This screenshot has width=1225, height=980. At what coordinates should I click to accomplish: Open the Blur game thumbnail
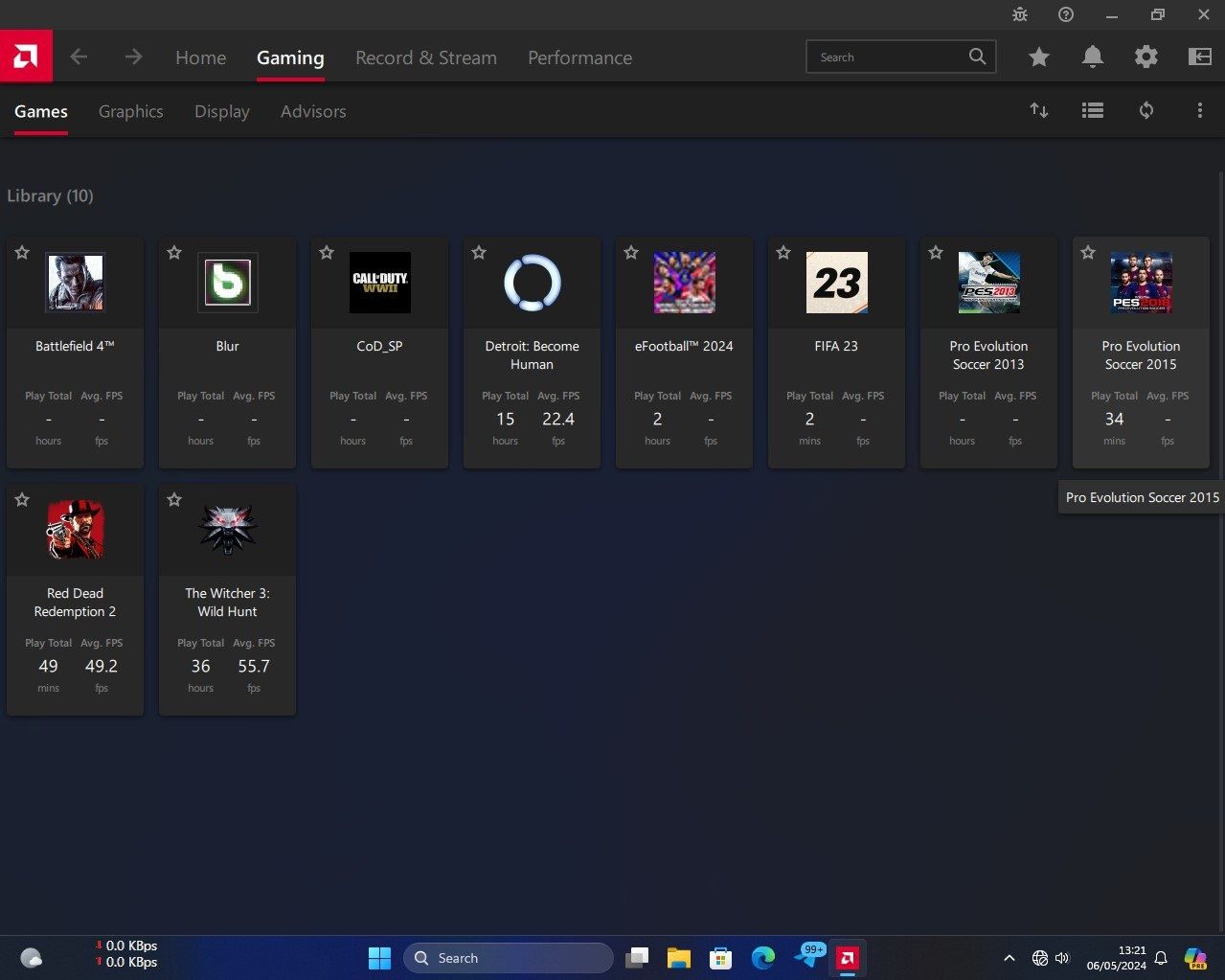tap(227, 283)
